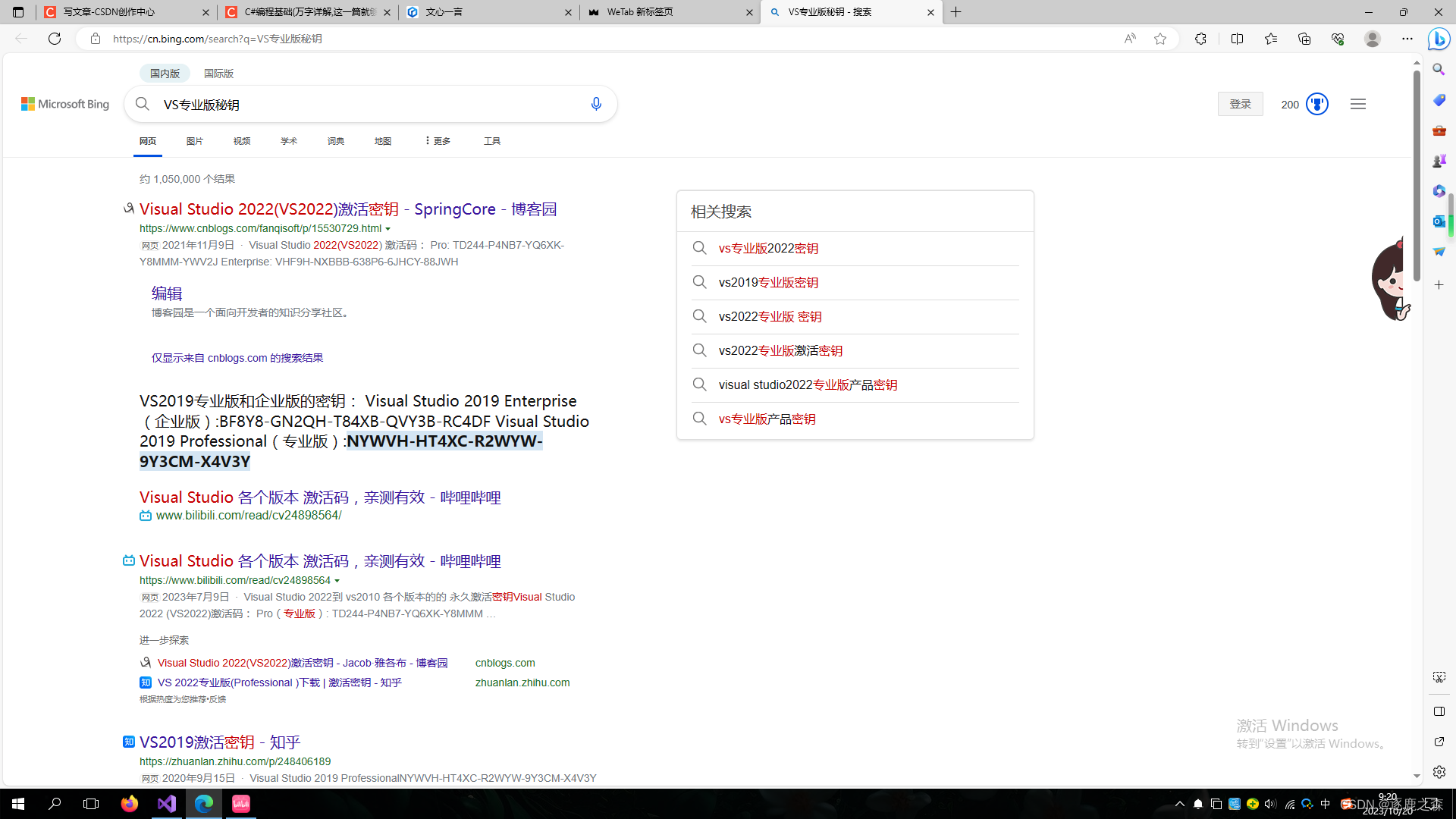
Task: Open the 编辑 sublink under cnblogs
Action: [x=167, y=293]
